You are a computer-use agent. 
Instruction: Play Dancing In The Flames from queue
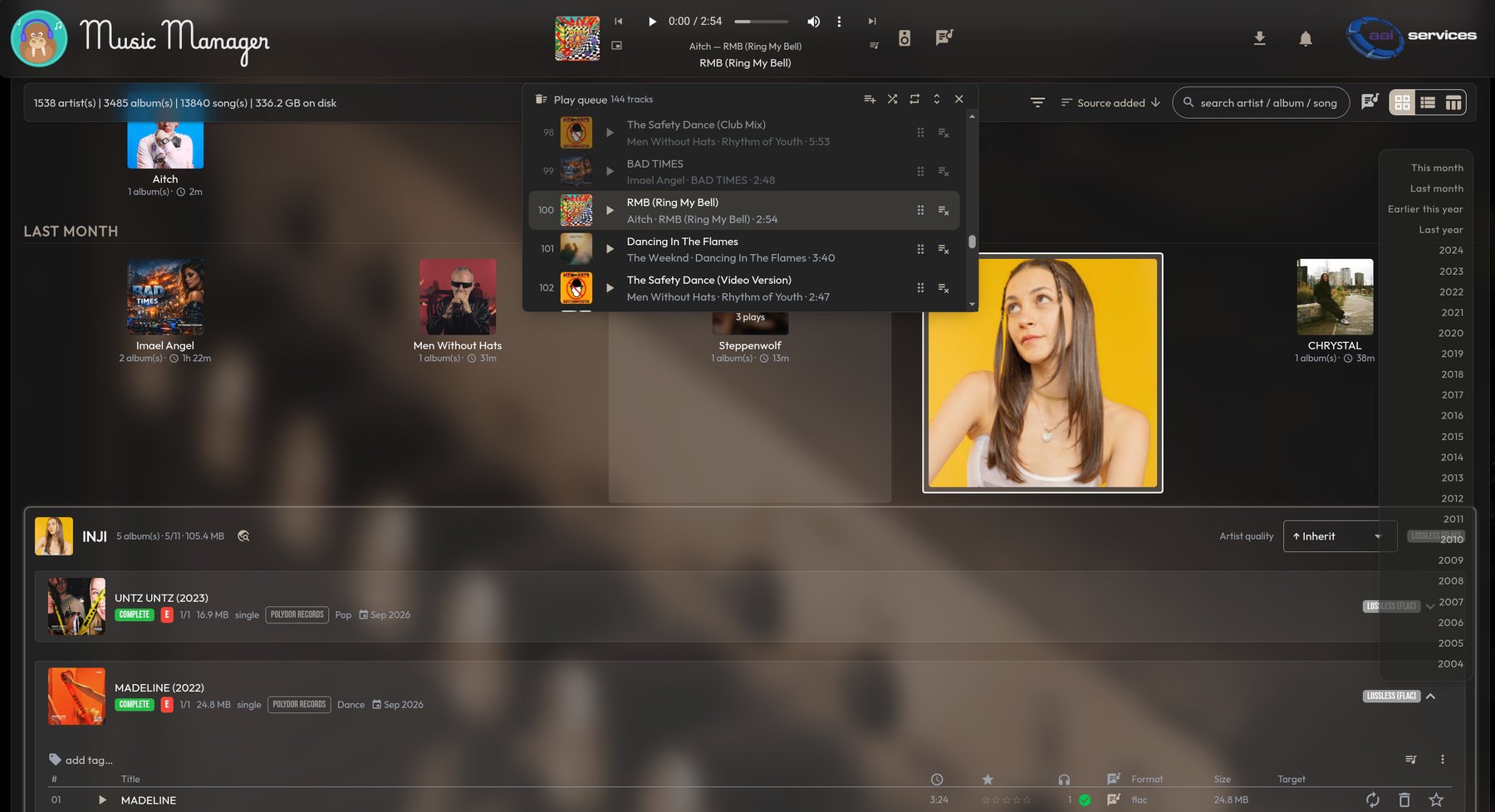tap(610, 249)
